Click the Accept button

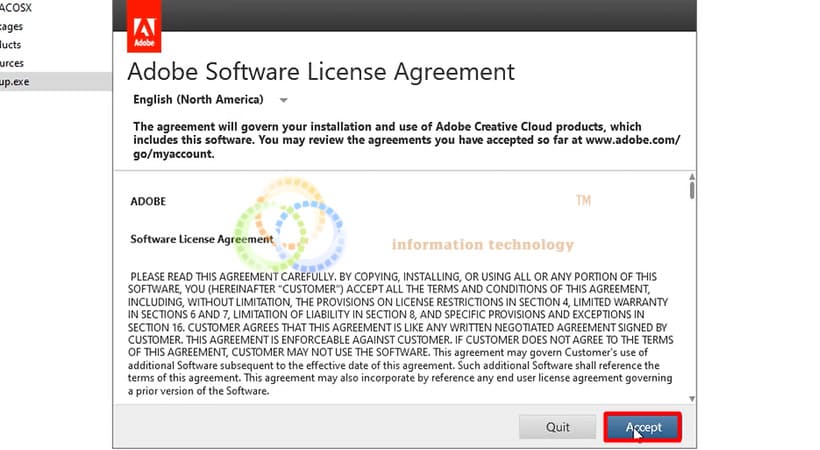(643, 427)
